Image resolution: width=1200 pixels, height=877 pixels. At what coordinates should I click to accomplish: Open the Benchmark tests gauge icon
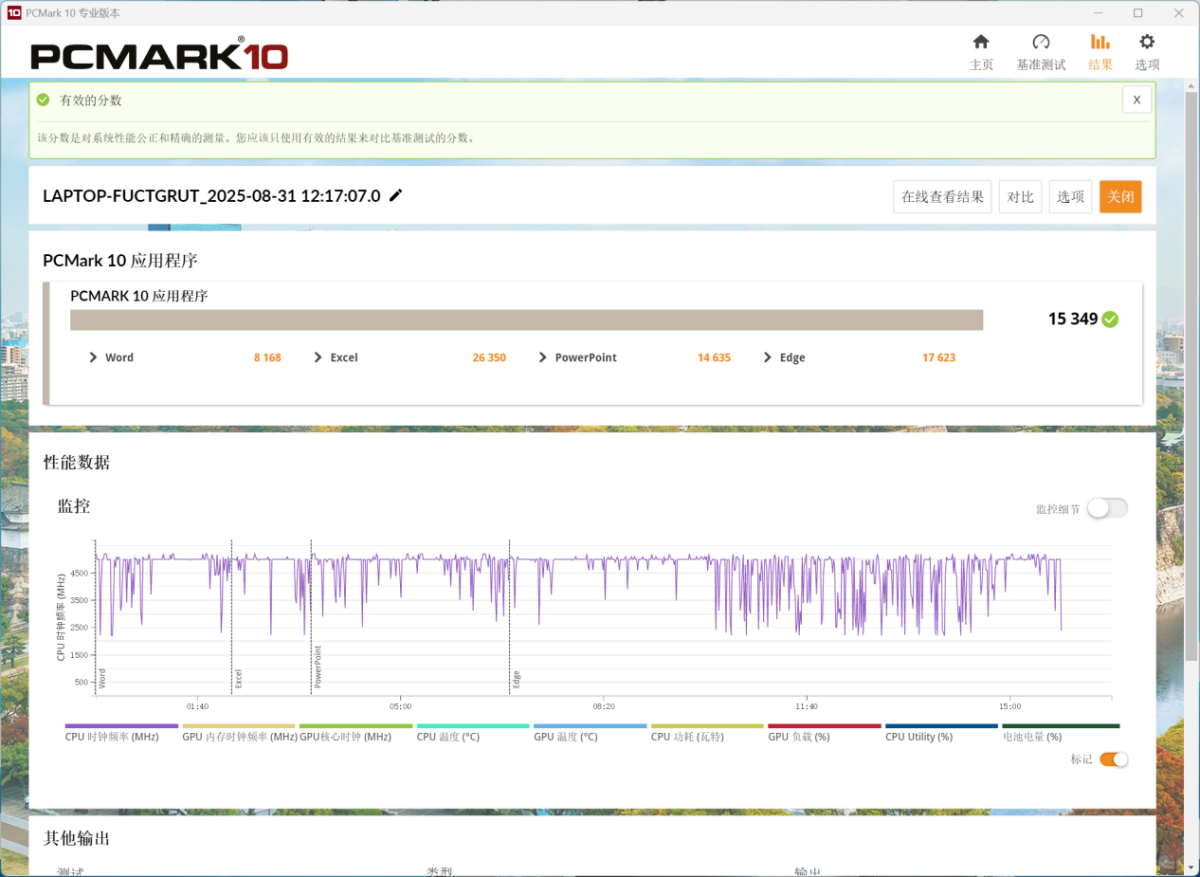click(x=1041, y=42)
